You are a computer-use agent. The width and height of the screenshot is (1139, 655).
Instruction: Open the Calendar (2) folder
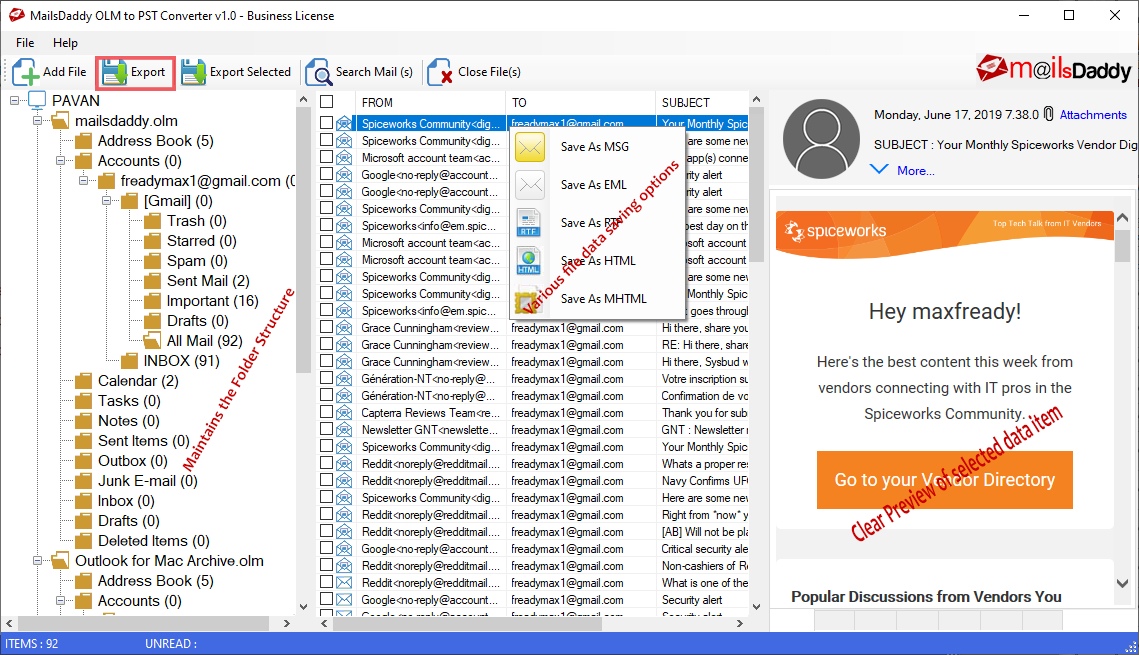(127, 381)
